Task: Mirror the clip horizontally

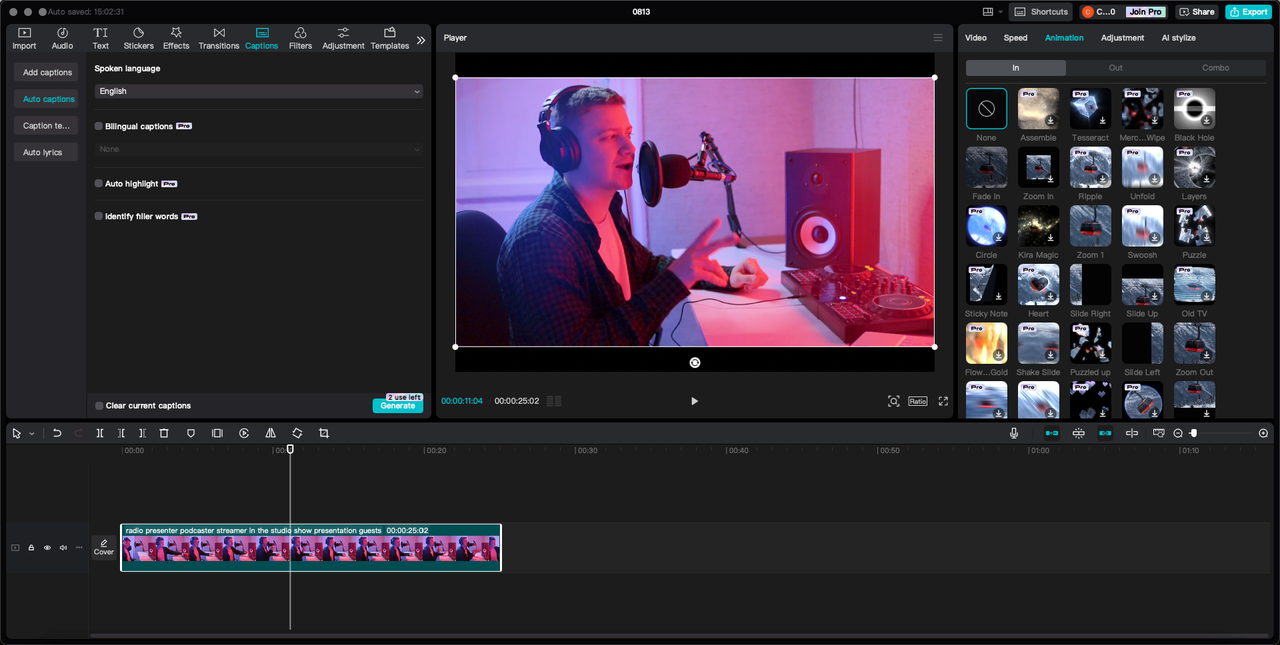Action: point(271,433)
